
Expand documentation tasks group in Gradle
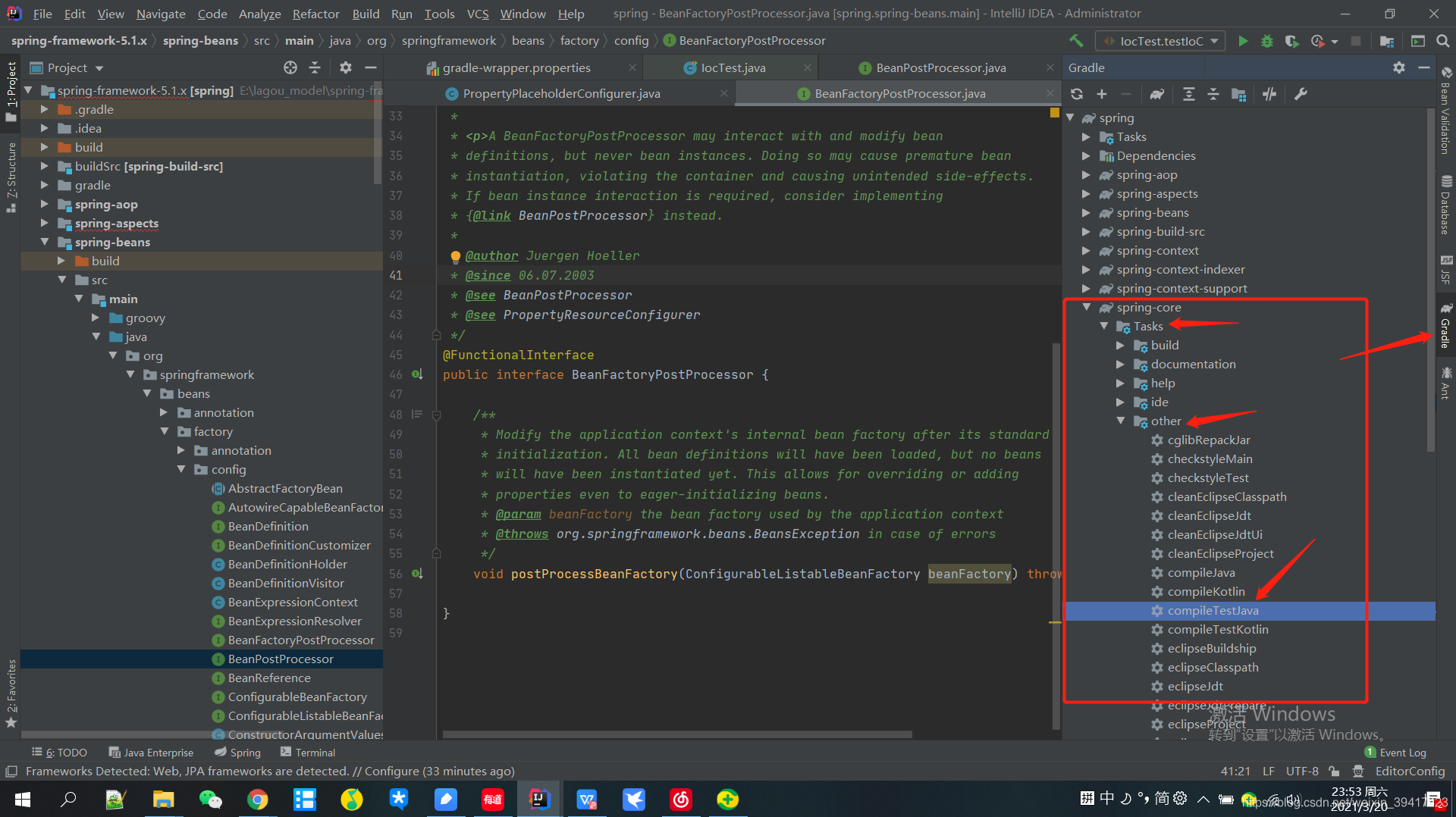pos(1120,365)
